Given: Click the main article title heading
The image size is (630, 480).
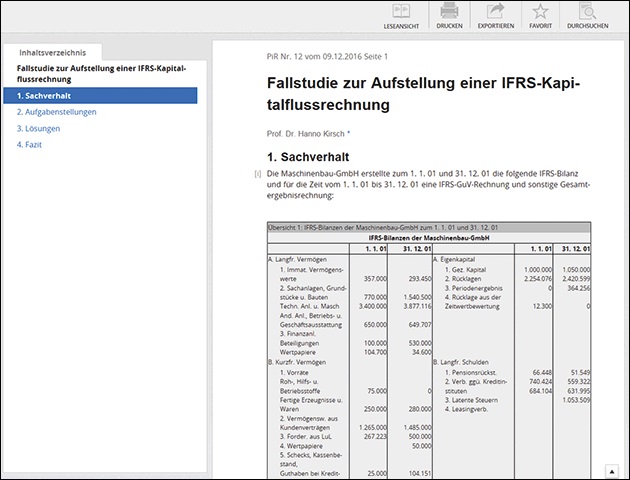Looking at the screenshot, I should [423, 92].
